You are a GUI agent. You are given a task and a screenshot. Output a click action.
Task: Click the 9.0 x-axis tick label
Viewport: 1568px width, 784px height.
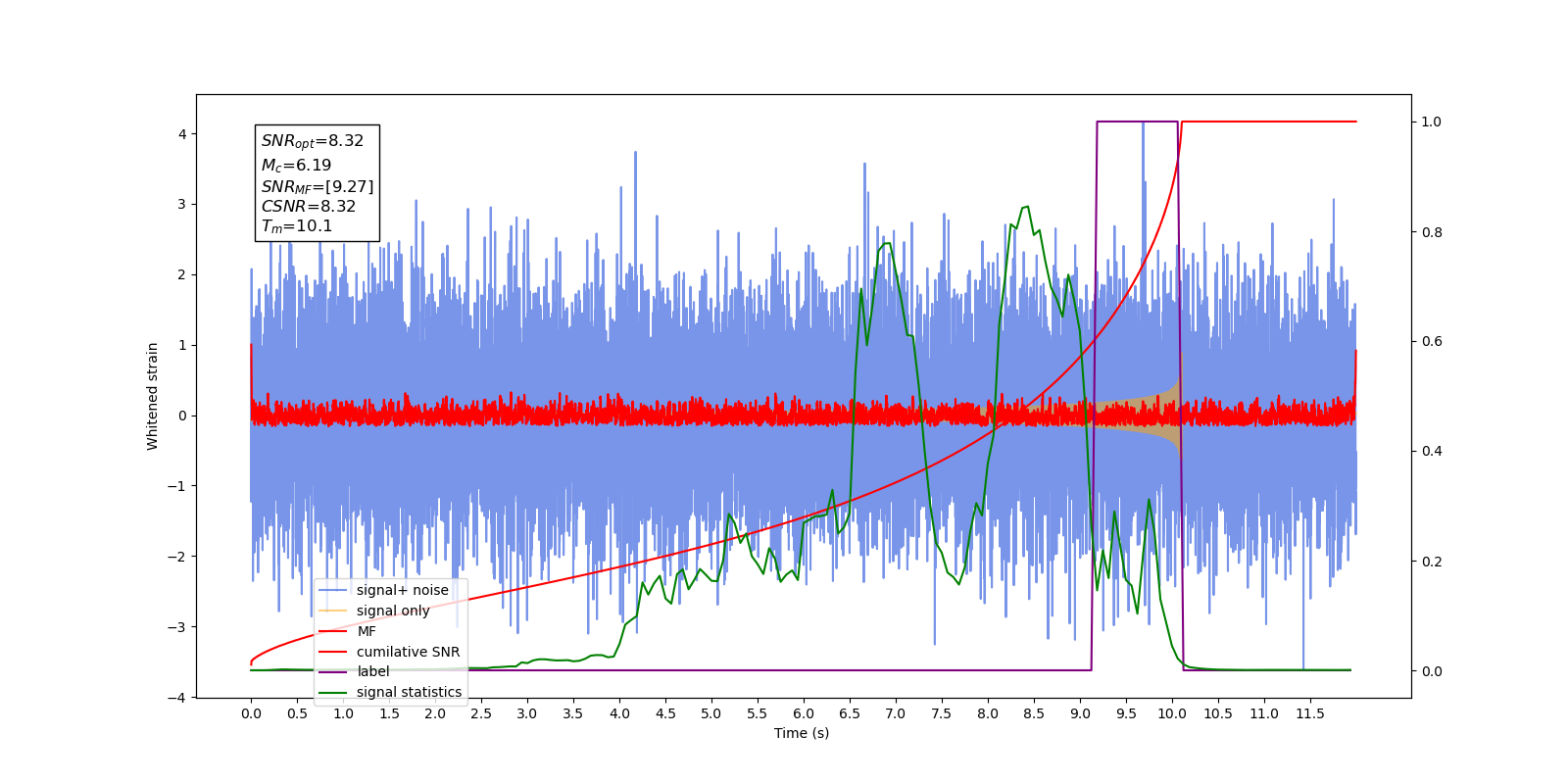(x=1080, y=713)
